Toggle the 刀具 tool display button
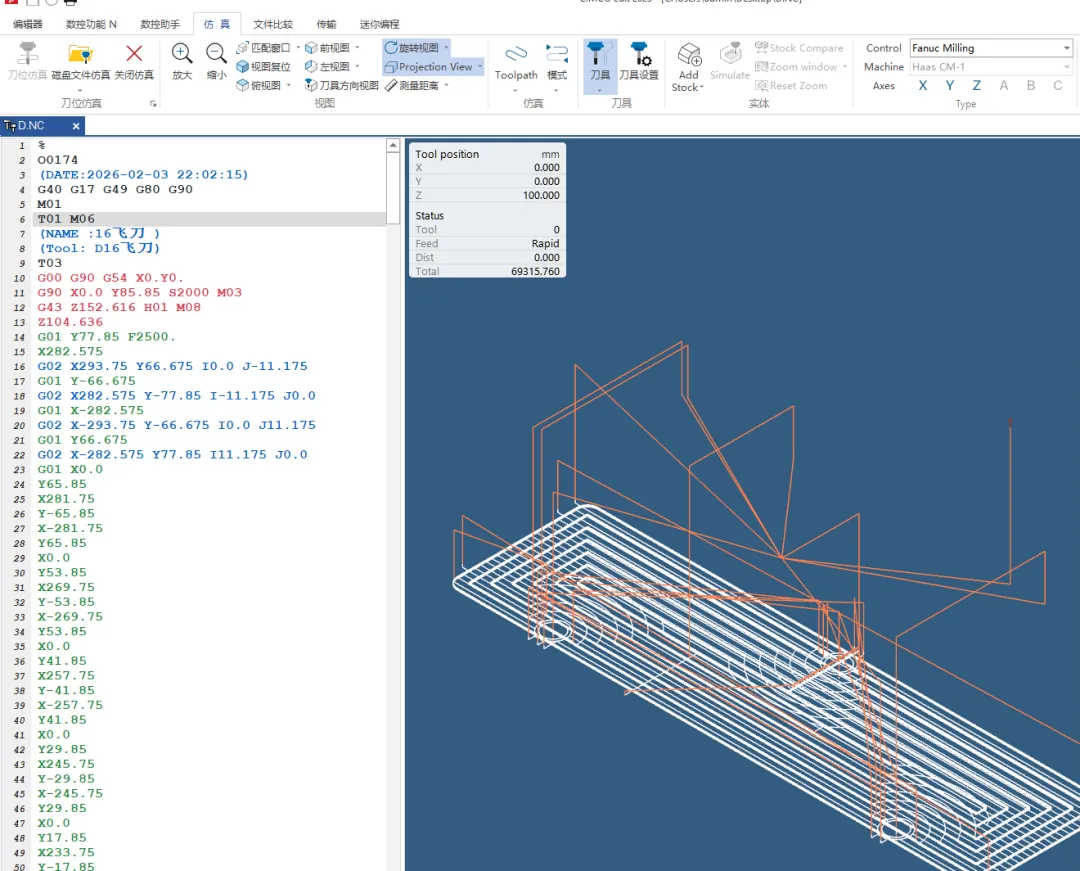 click(600, 58)
